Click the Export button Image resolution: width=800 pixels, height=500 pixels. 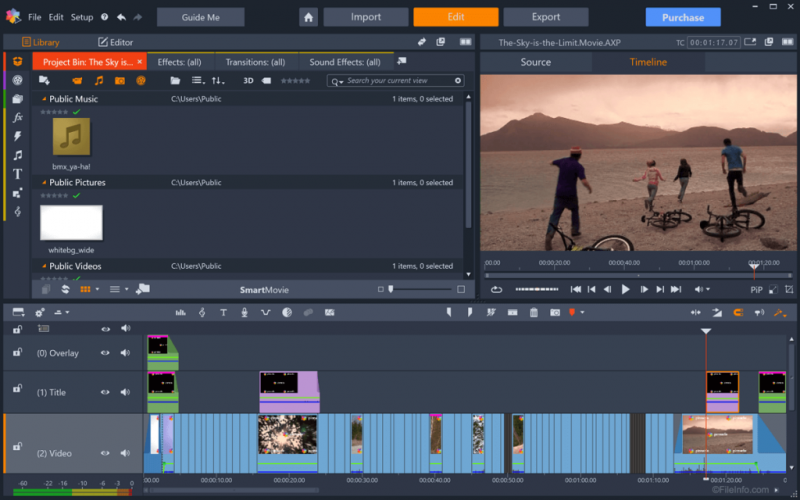545,17
